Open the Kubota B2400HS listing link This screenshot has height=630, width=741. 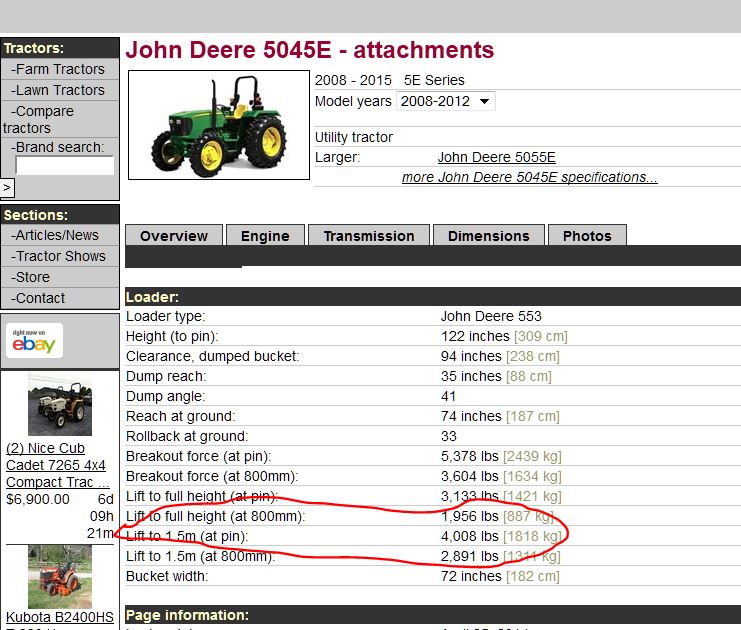coord(60,617)
